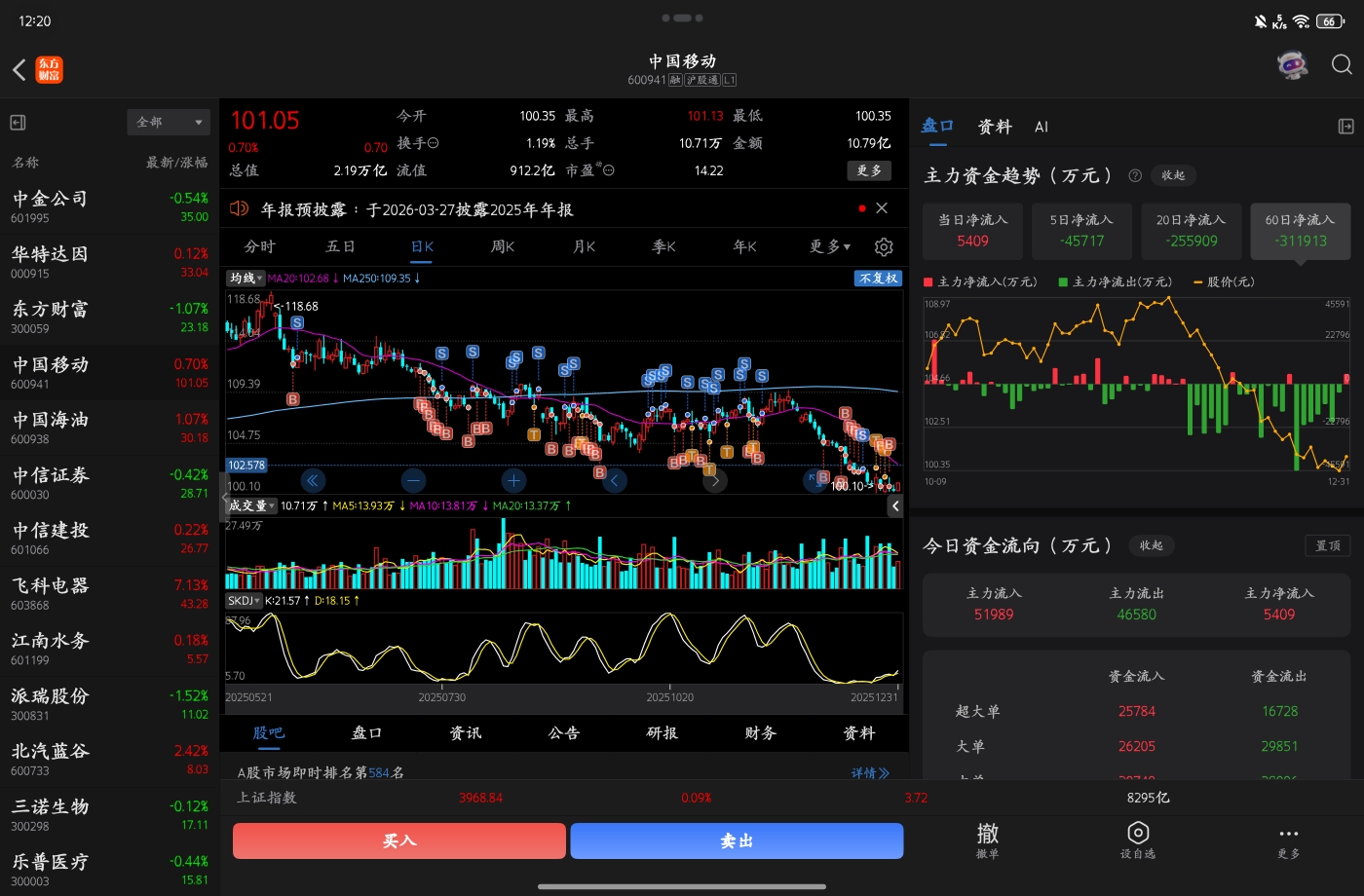This screenshot has height=896, width=1364.
Task: Tap the 撤单 cancel-order icon
Action: pos(988,840)
